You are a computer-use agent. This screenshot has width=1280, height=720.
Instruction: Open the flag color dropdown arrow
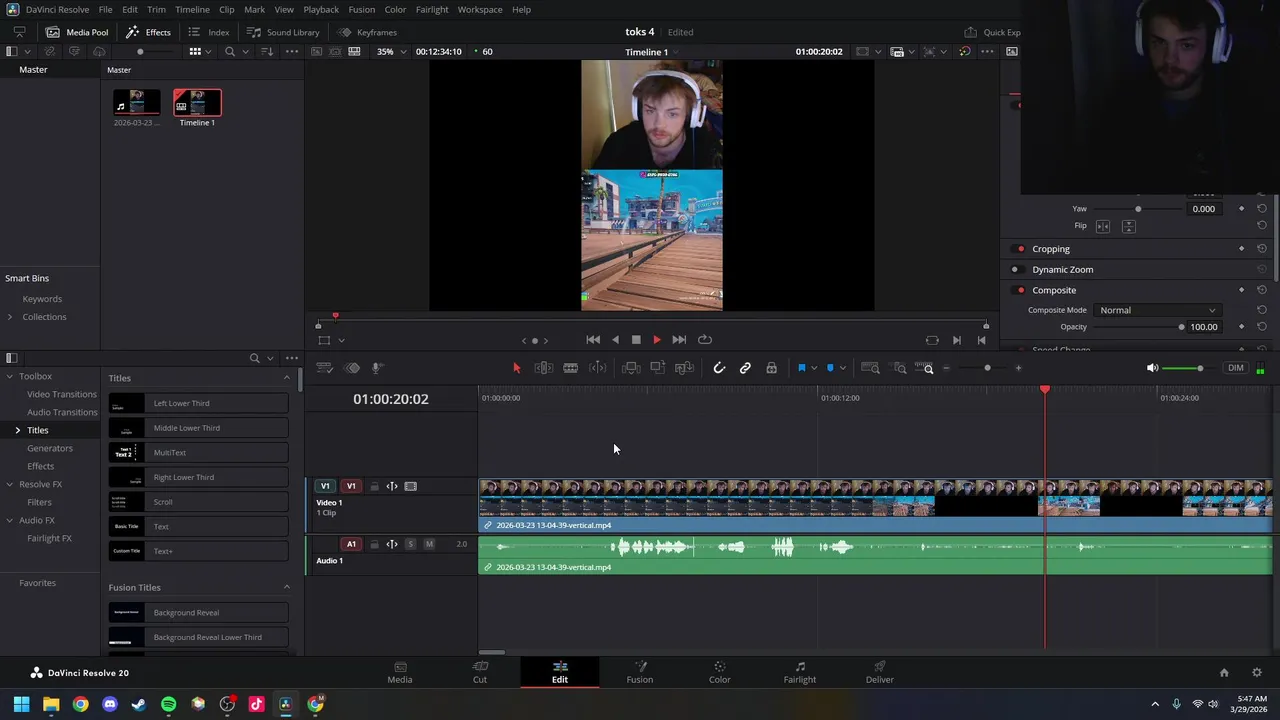click(x=814, y=368)
